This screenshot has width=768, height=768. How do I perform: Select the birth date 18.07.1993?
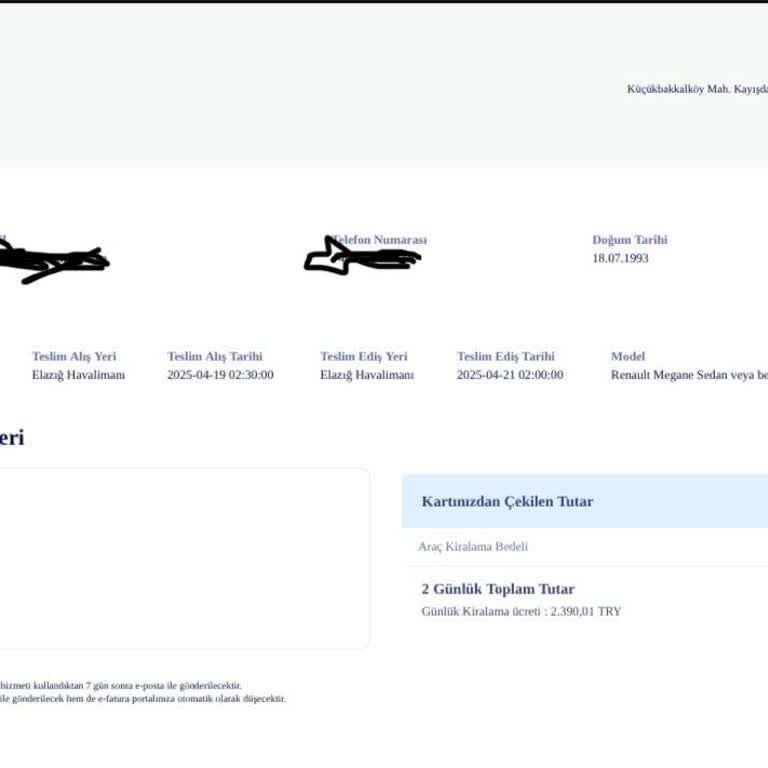[620, 258]
